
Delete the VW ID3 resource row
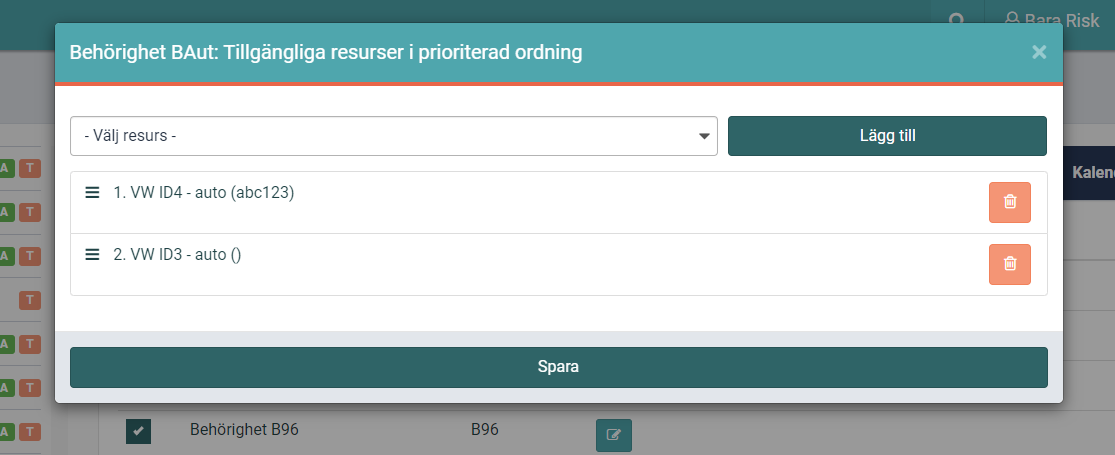[x=1009, y=264]
